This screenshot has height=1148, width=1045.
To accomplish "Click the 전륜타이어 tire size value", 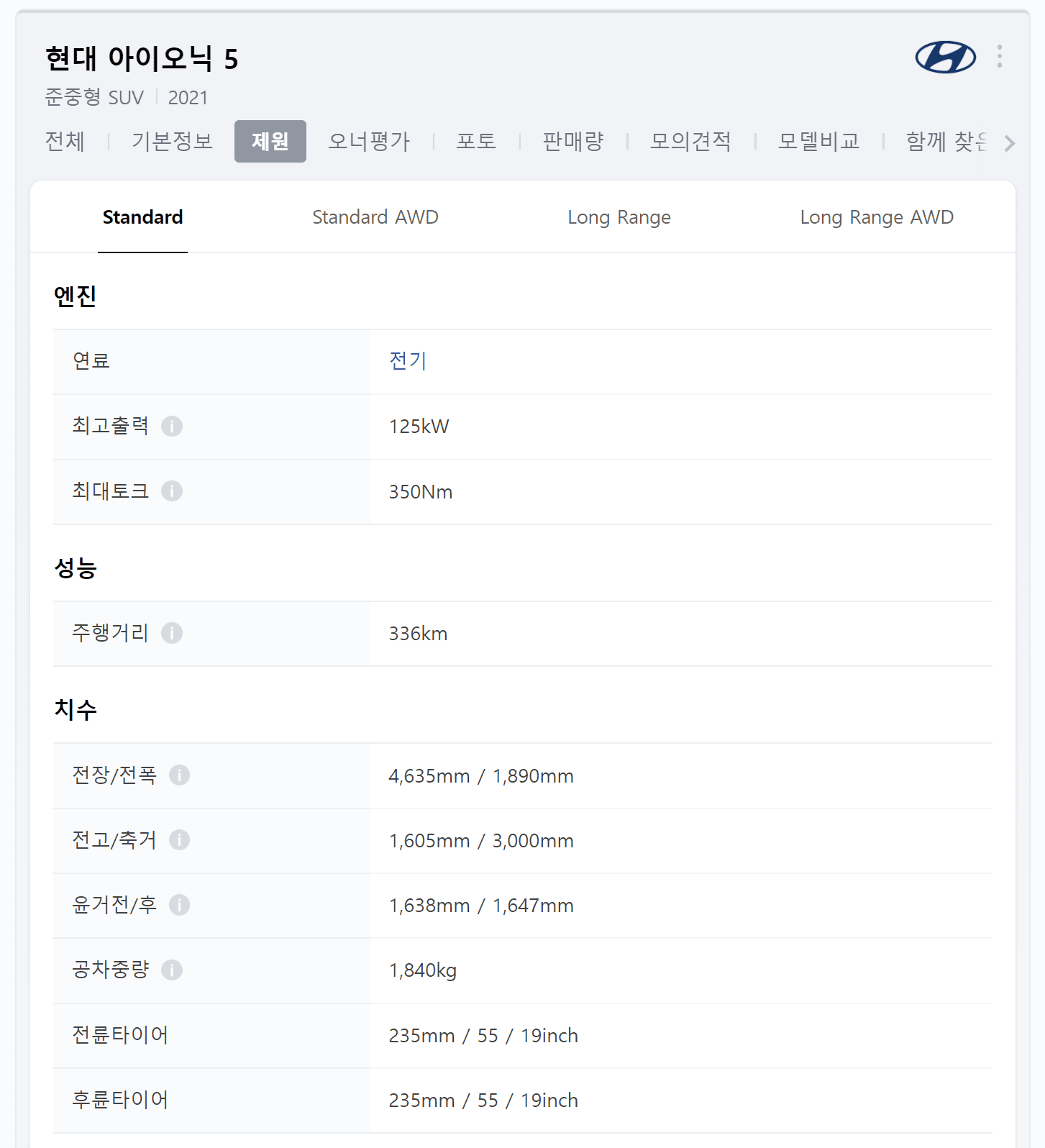I will 483,1036.
